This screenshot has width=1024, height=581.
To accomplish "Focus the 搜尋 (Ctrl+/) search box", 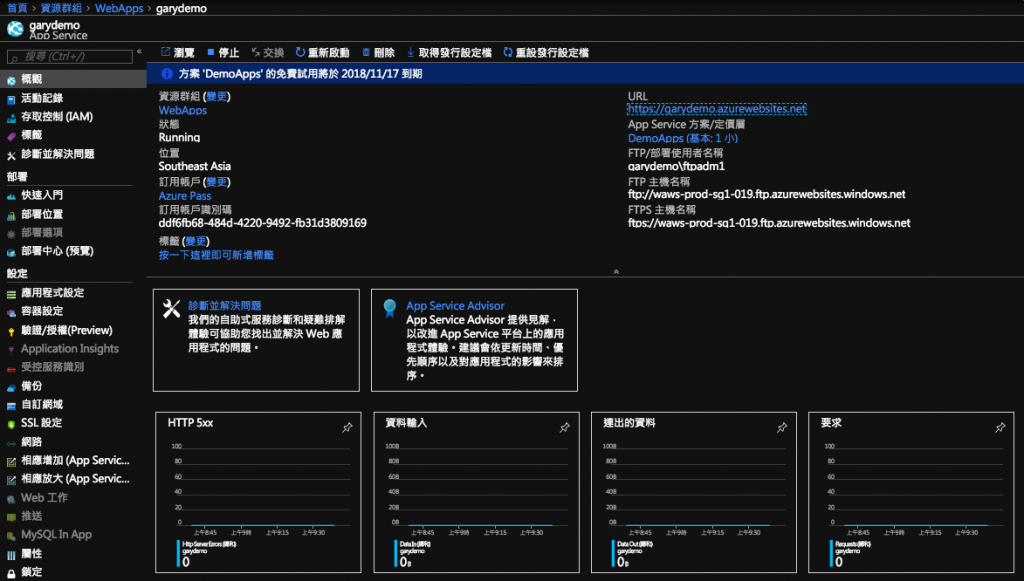I will click(69, 57).
